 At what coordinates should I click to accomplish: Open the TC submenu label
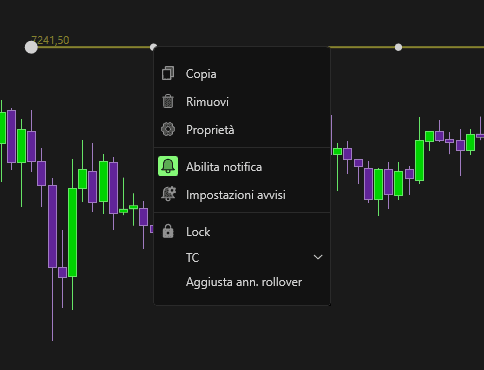[192, 258]
